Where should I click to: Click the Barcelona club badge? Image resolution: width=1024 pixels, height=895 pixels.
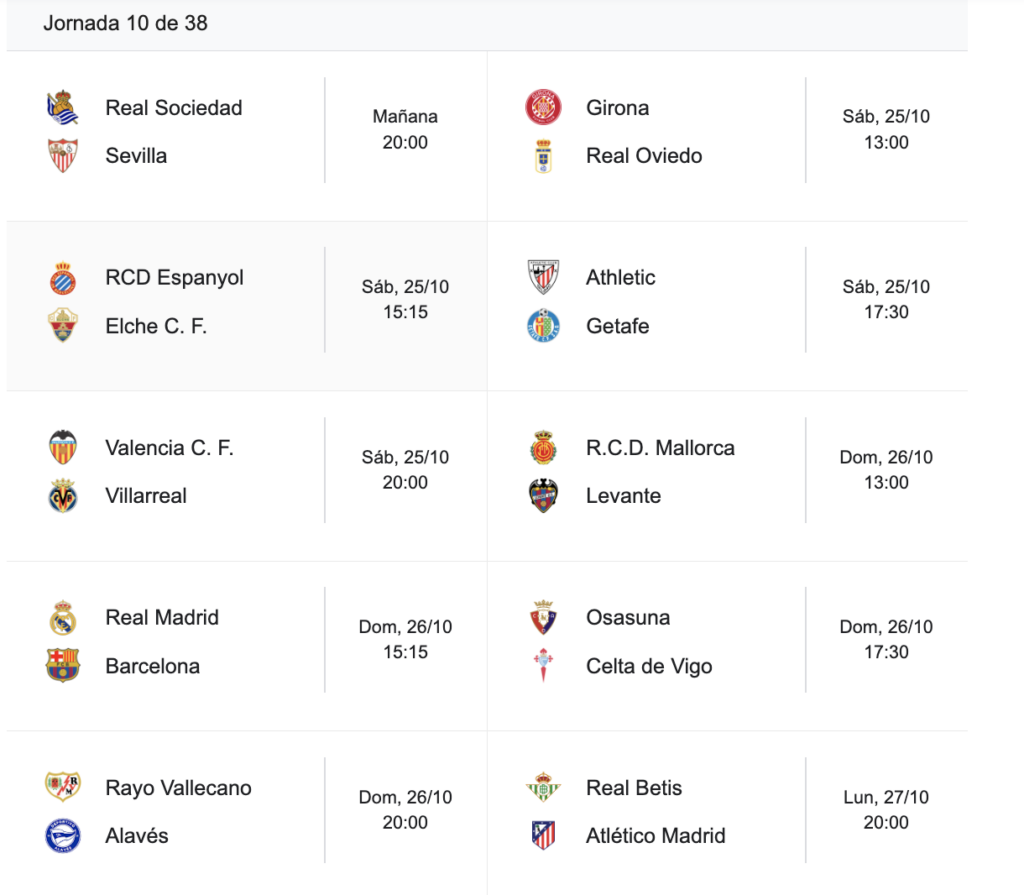[63, 665]
